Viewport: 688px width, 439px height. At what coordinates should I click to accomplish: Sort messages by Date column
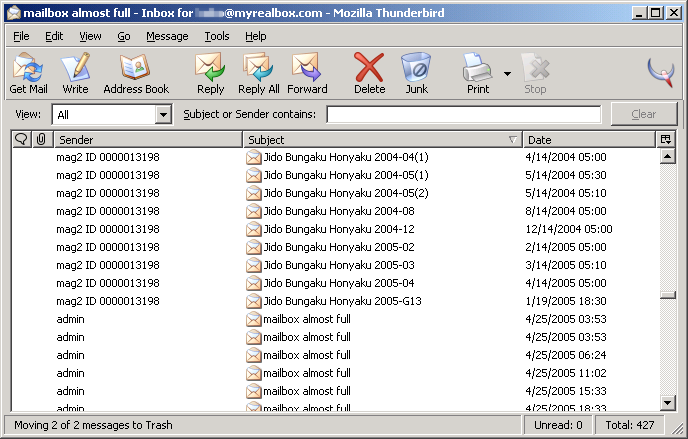588,140
